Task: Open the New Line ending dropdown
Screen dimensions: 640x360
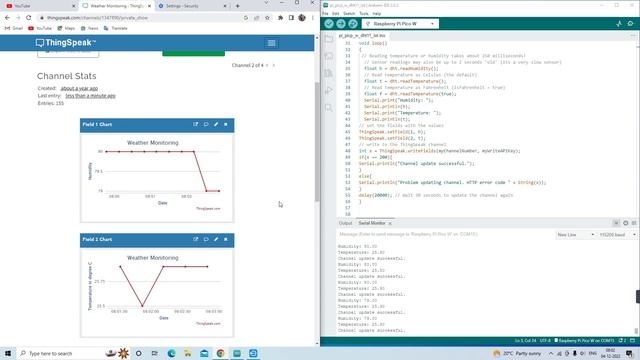Action: pos(576,235)
